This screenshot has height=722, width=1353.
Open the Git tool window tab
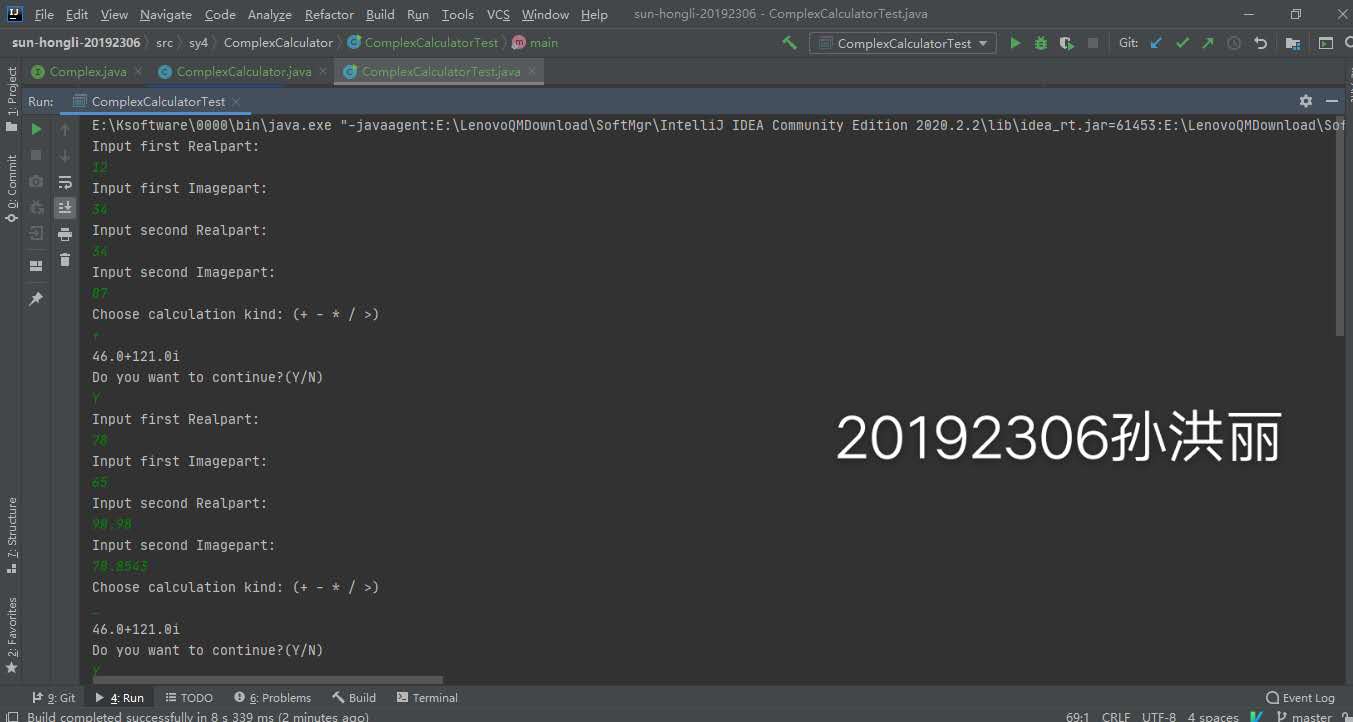pos(54,698)
